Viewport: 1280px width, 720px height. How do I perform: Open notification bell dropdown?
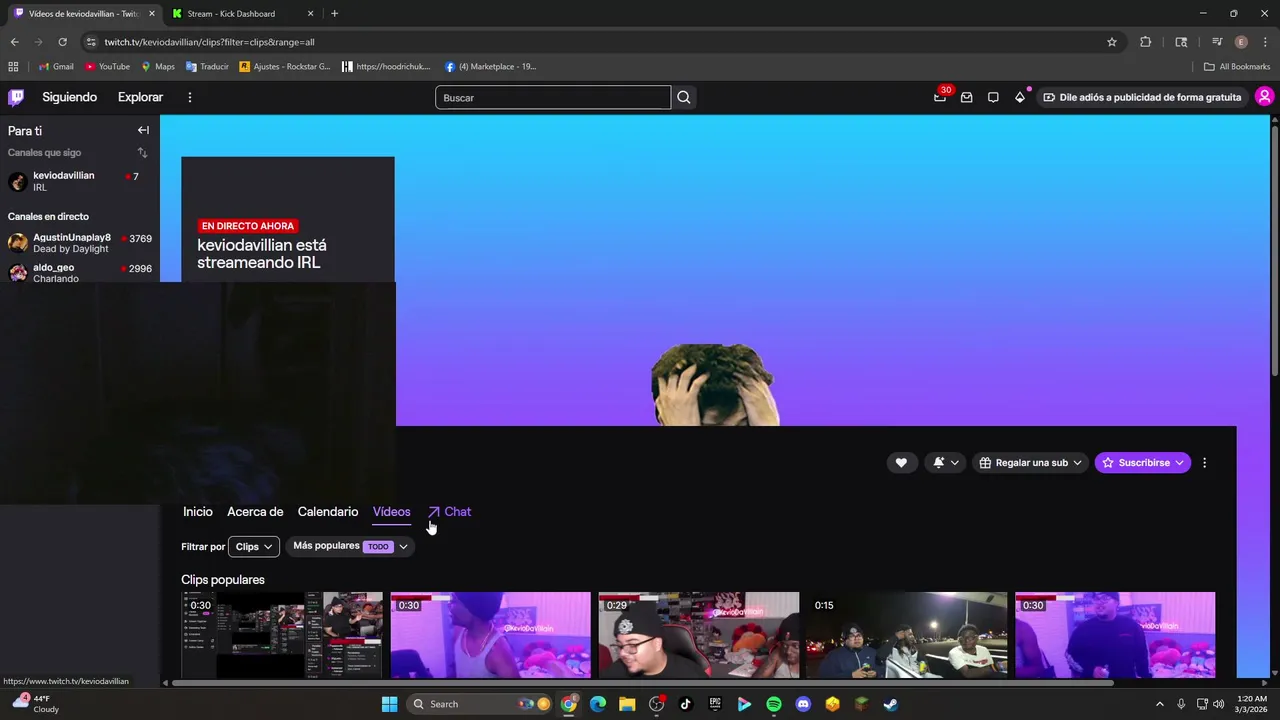coord(946,463)
